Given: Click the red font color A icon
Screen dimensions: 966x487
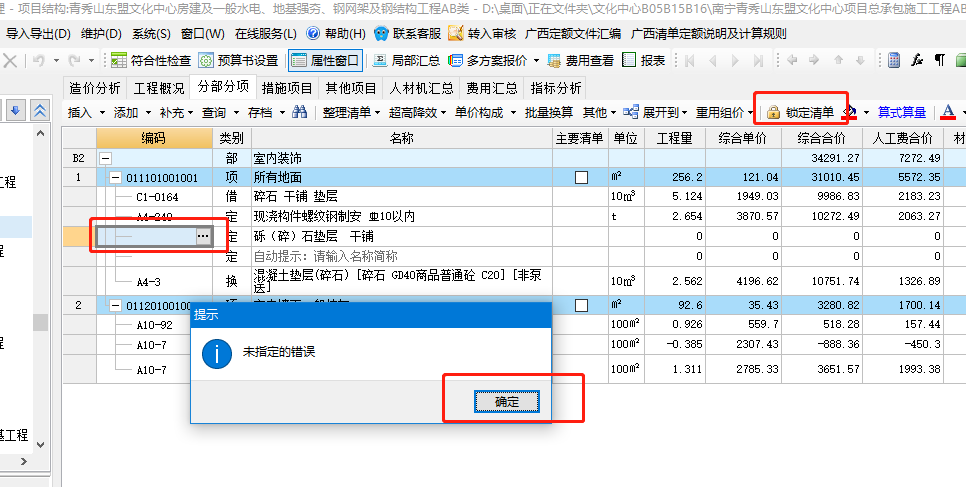Looking at the screenshot, I should click(949, 112).
